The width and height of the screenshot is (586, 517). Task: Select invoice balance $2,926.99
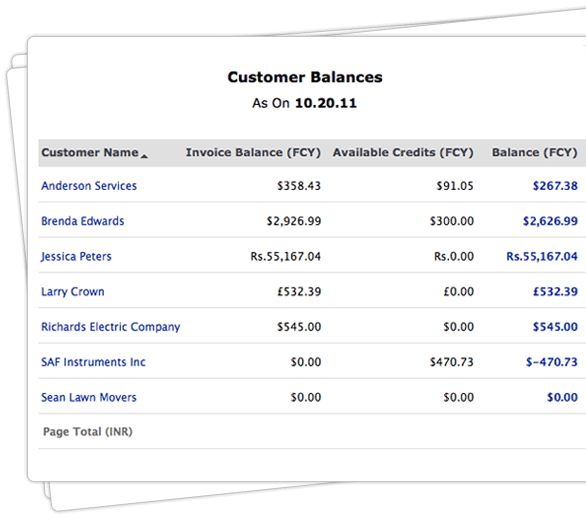point(294,221)
